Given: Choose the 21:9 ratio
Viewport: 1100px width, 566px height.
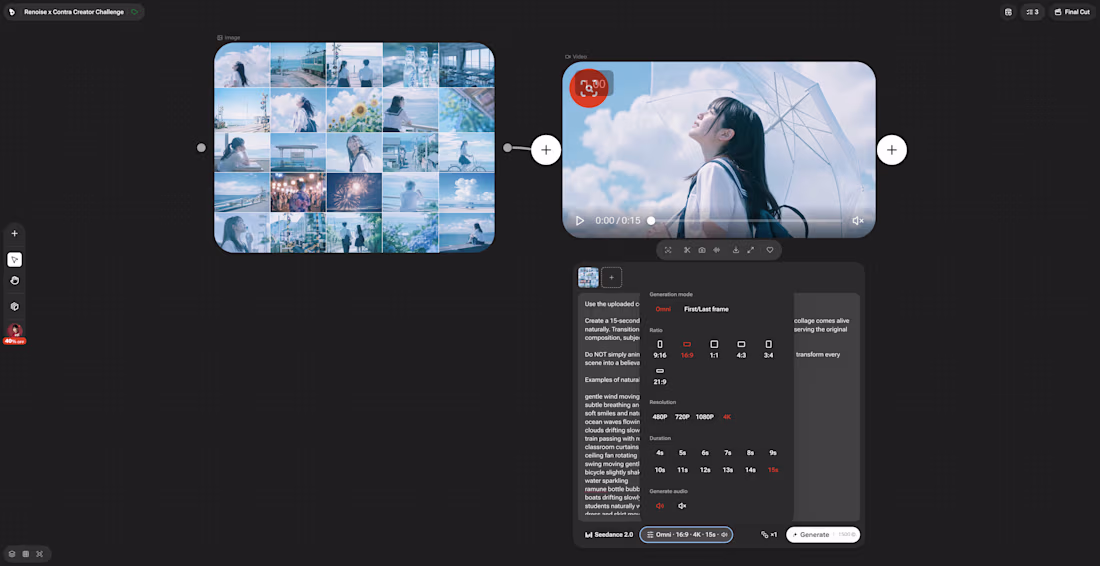Looking at the screenshot, I should point(659,376).
